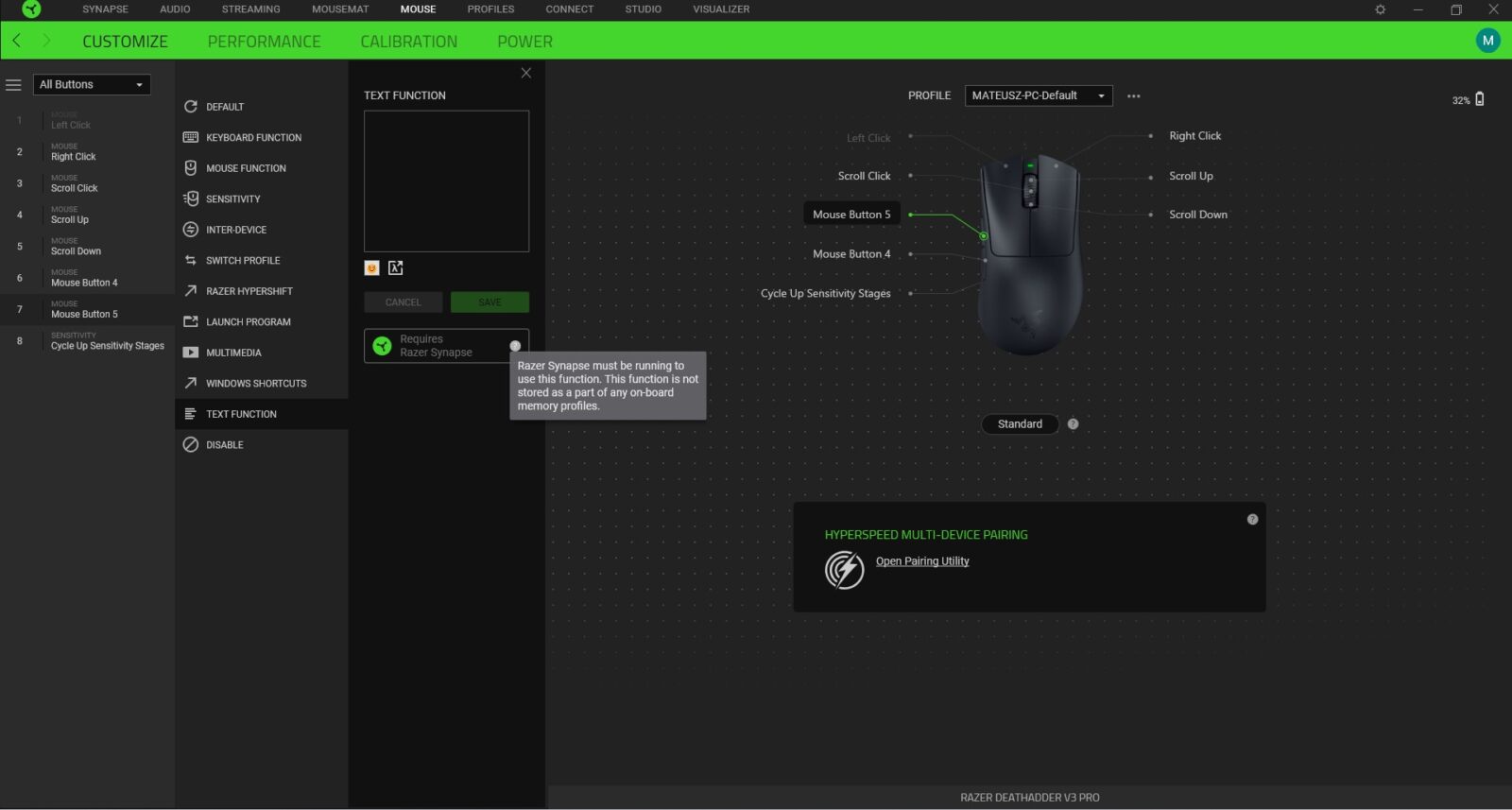Viewport: 1512px width, 810px height.
Task: Open the settings gear icon
Action: (x=1380, y=9)
